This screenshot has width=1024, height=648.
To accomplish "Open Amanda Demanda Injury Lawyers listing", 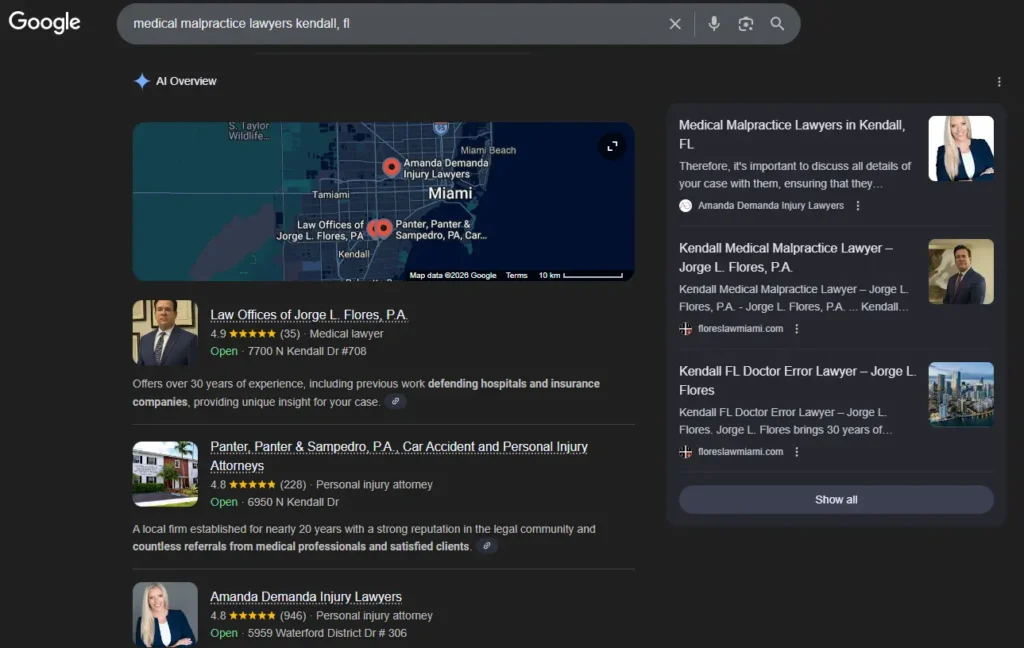I will (x=306, y=597).
